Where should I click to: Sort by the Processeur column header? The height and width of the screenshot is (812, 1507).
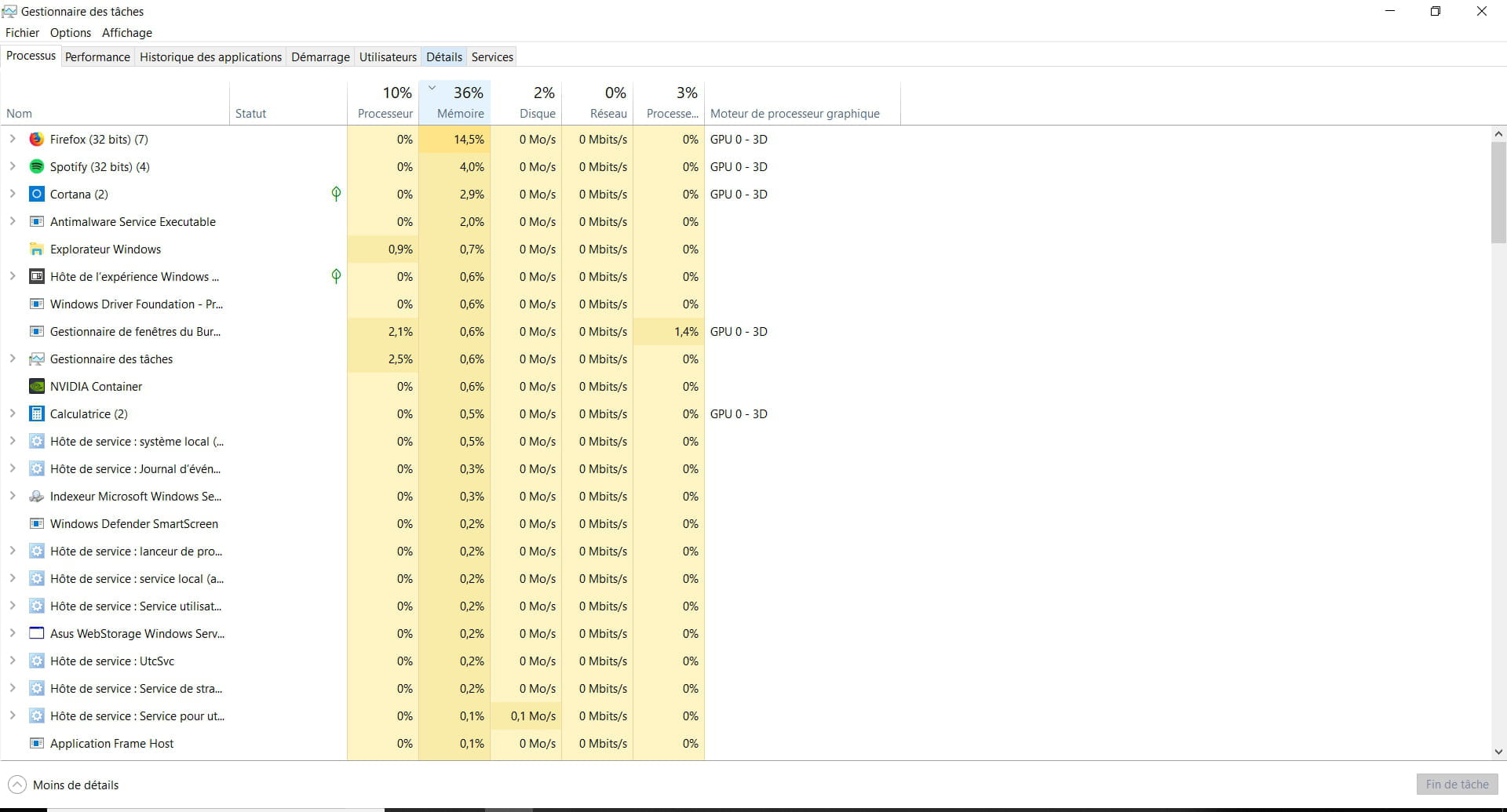tap(383, 103)
